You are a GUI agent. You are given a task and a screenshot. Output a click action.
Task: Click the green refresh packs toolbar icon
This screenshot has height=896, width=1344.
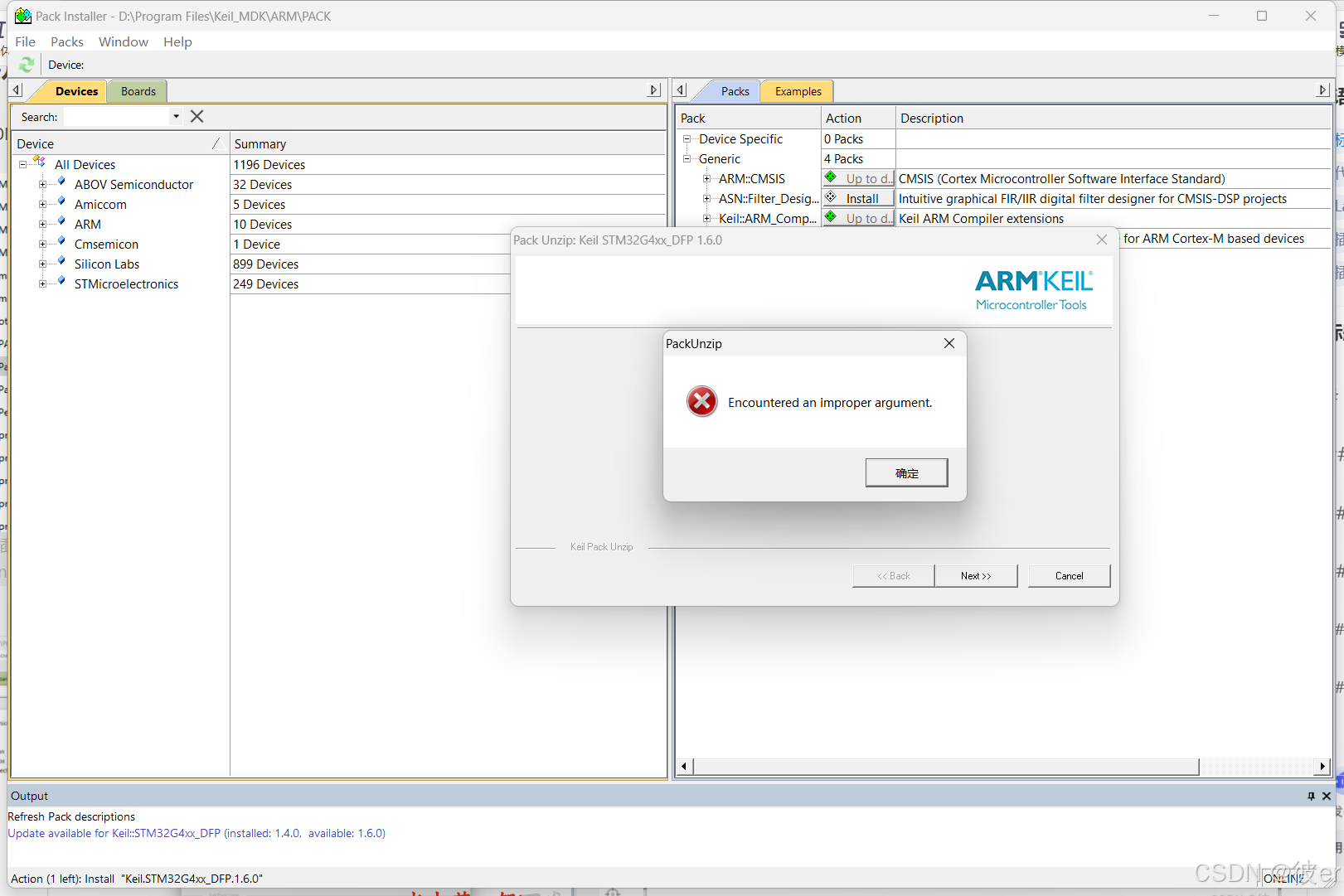[x=27, y=65]
